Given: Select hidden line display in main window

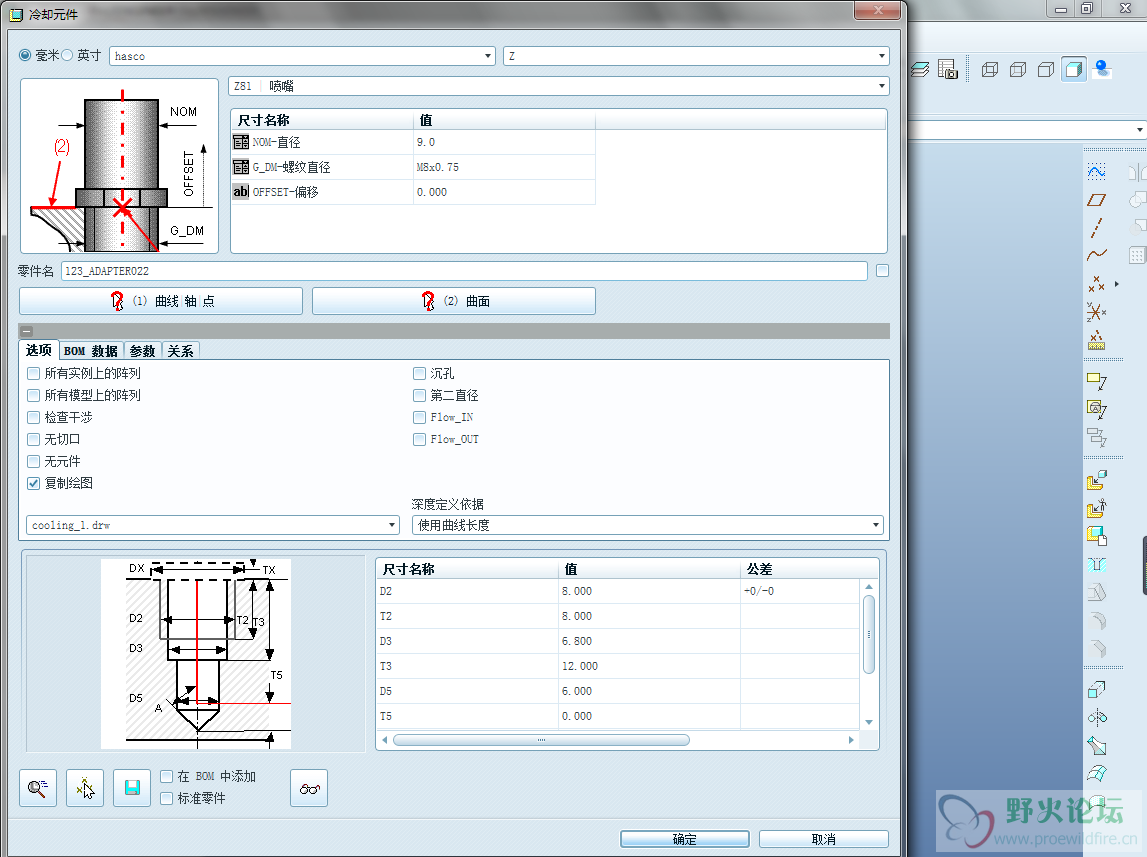Looking at the screenshot, I should (1018, 69).
